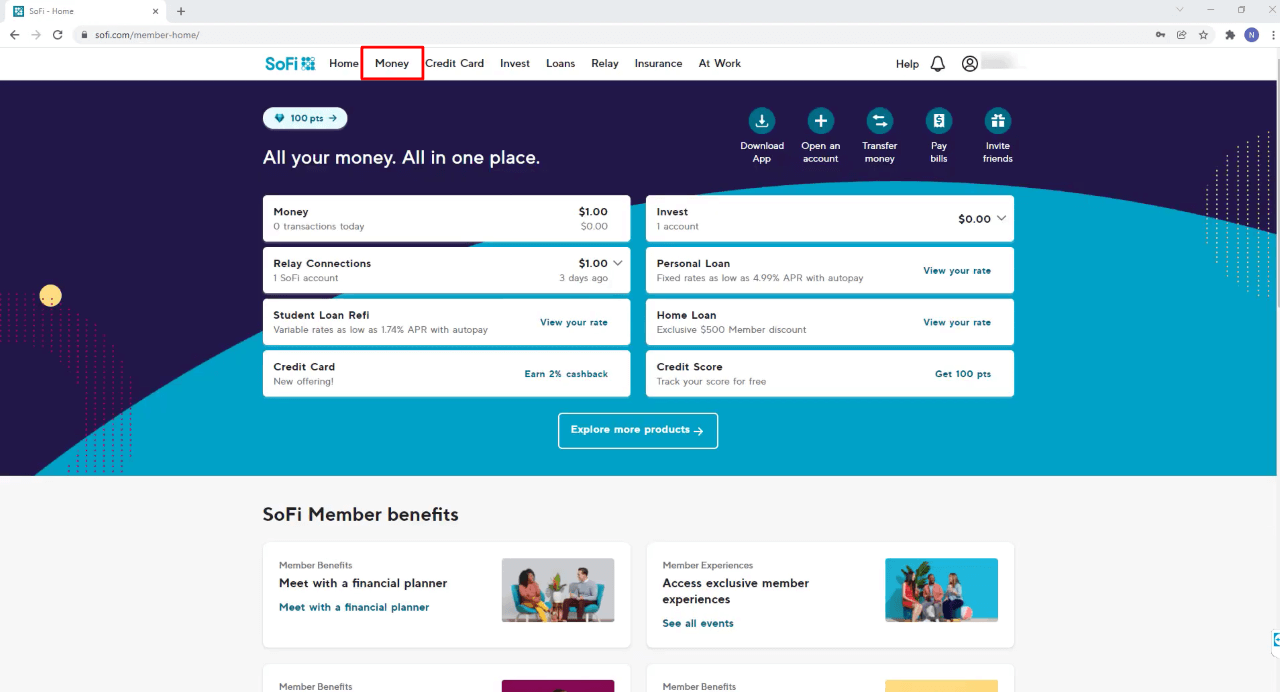Screen dimensions: 1280x692
Task: Click the member experiences thumbnail image
Action: coord(941,590)
